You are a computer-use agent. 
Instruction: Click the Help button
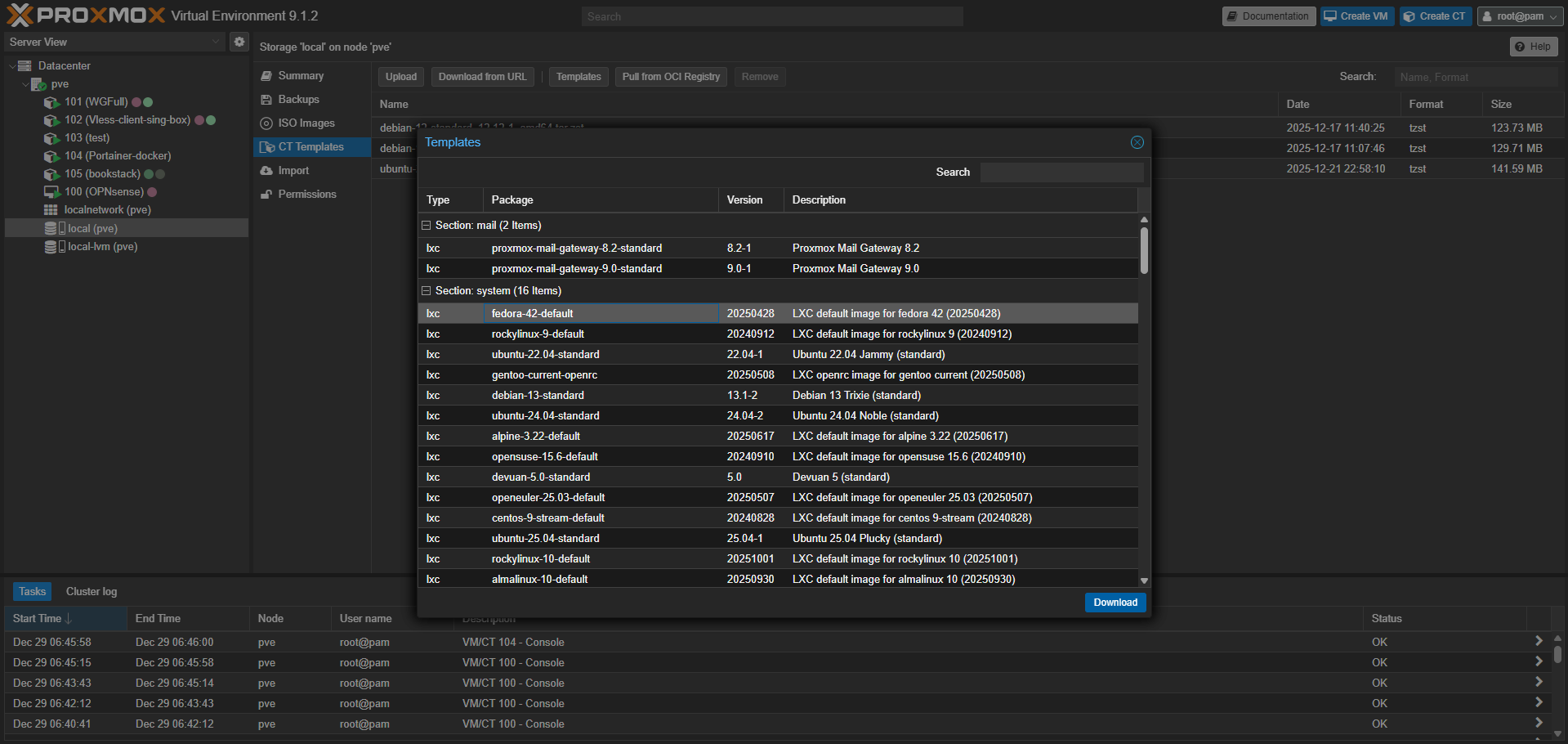1533,47
